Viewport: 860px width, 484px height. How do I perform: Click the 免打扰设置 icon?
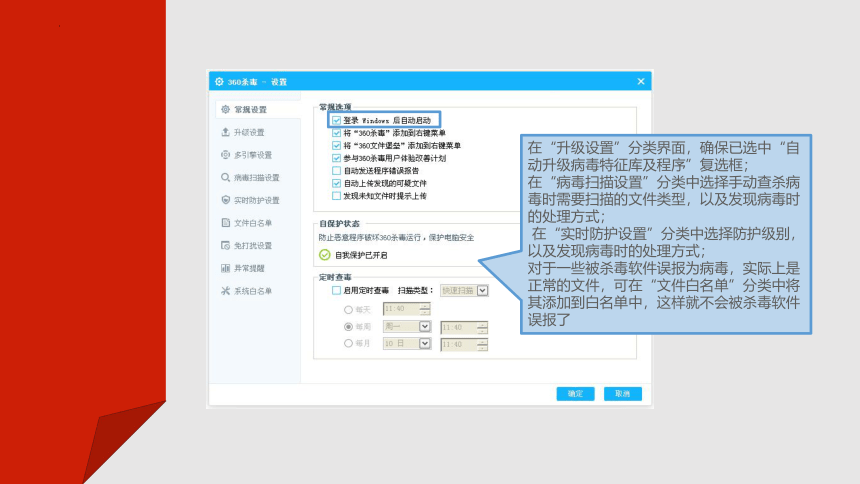point(225,245)
